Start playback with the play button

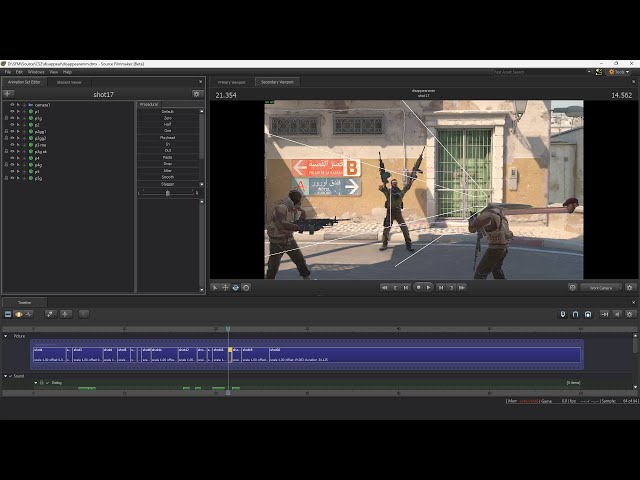[428, 288]
